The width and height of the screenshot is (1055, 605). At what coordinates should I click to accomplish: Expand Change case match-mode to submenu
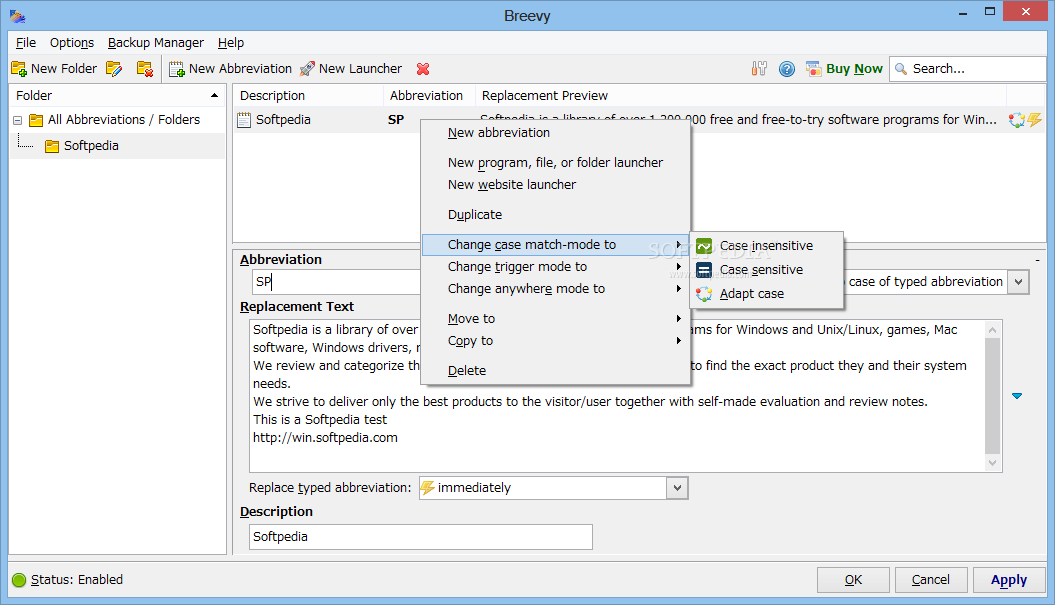coord(556,244)
